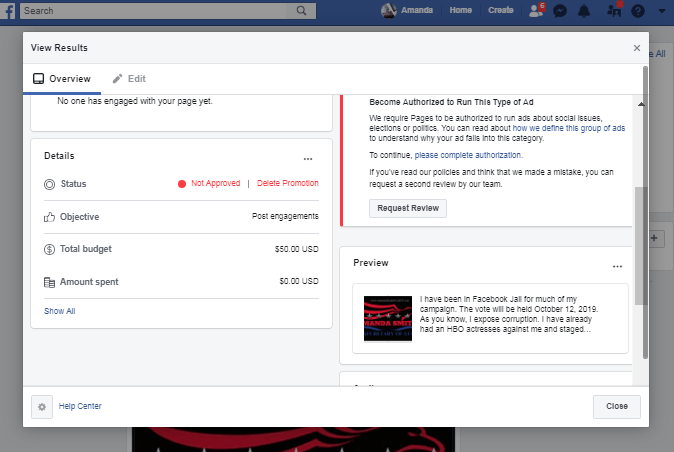The image size is (674, 452).
Task: Click the settings gear button
Action: tap(42, 407)
